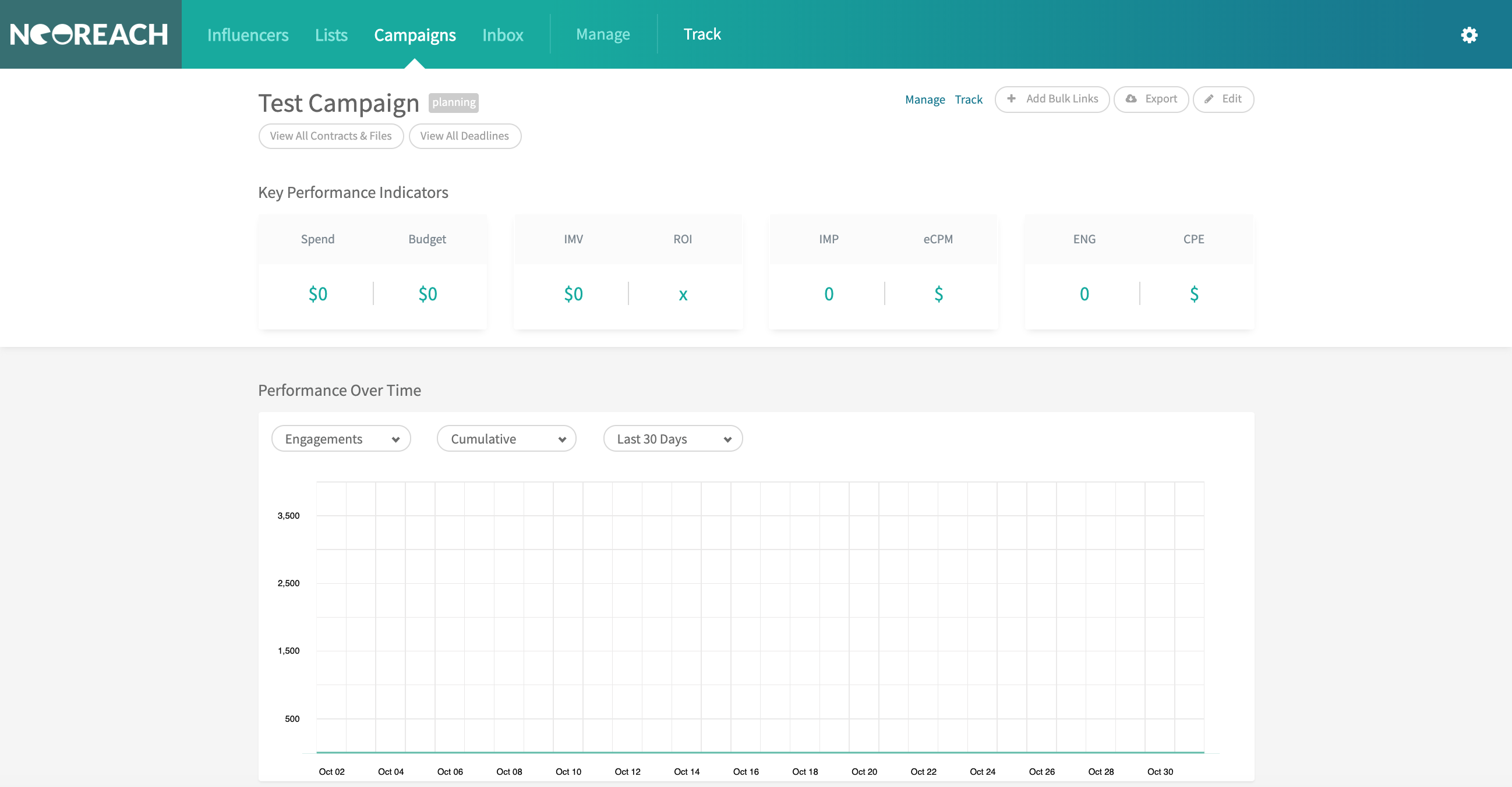Open the Cumulative dropdown
The width and height of the screenshot is (1512, 787).
tap(507, 439)
